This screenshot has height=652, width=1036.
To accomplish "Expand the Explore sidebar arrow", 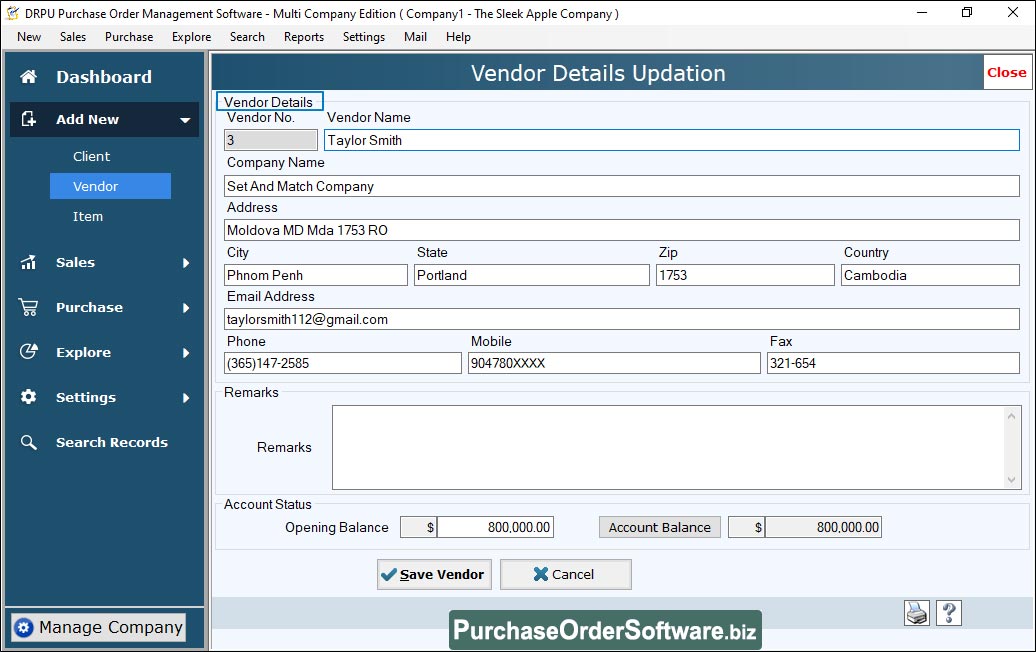I will tap(186, 353).
